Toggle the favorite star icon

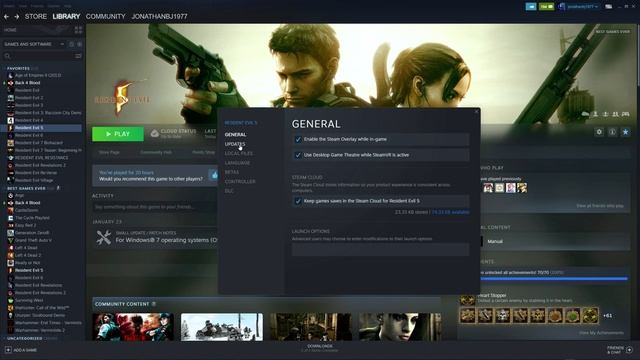tap(625, 132)
